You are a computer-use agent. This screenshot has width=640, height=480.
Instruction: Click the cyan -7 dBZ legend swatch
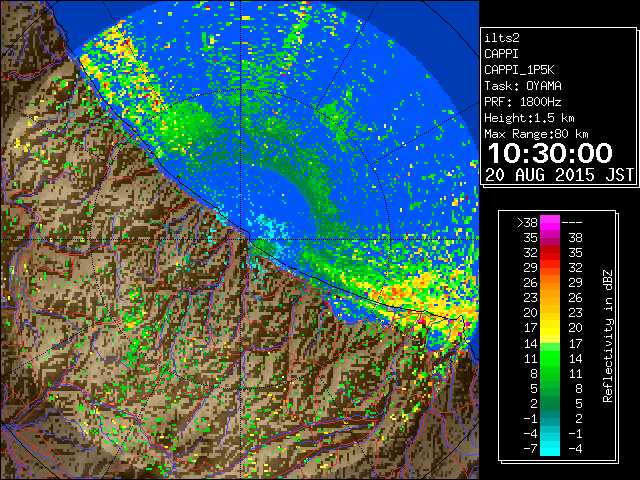click(550, 448)
